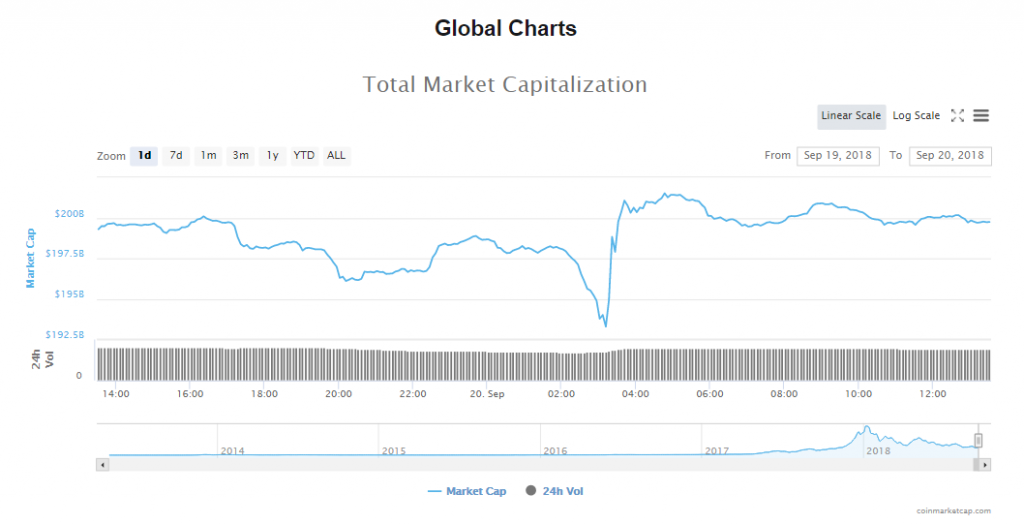The height and width of the screenshot is (525, 1024).
Task: Choose the 1y zoom option
Action: point(272,156)
